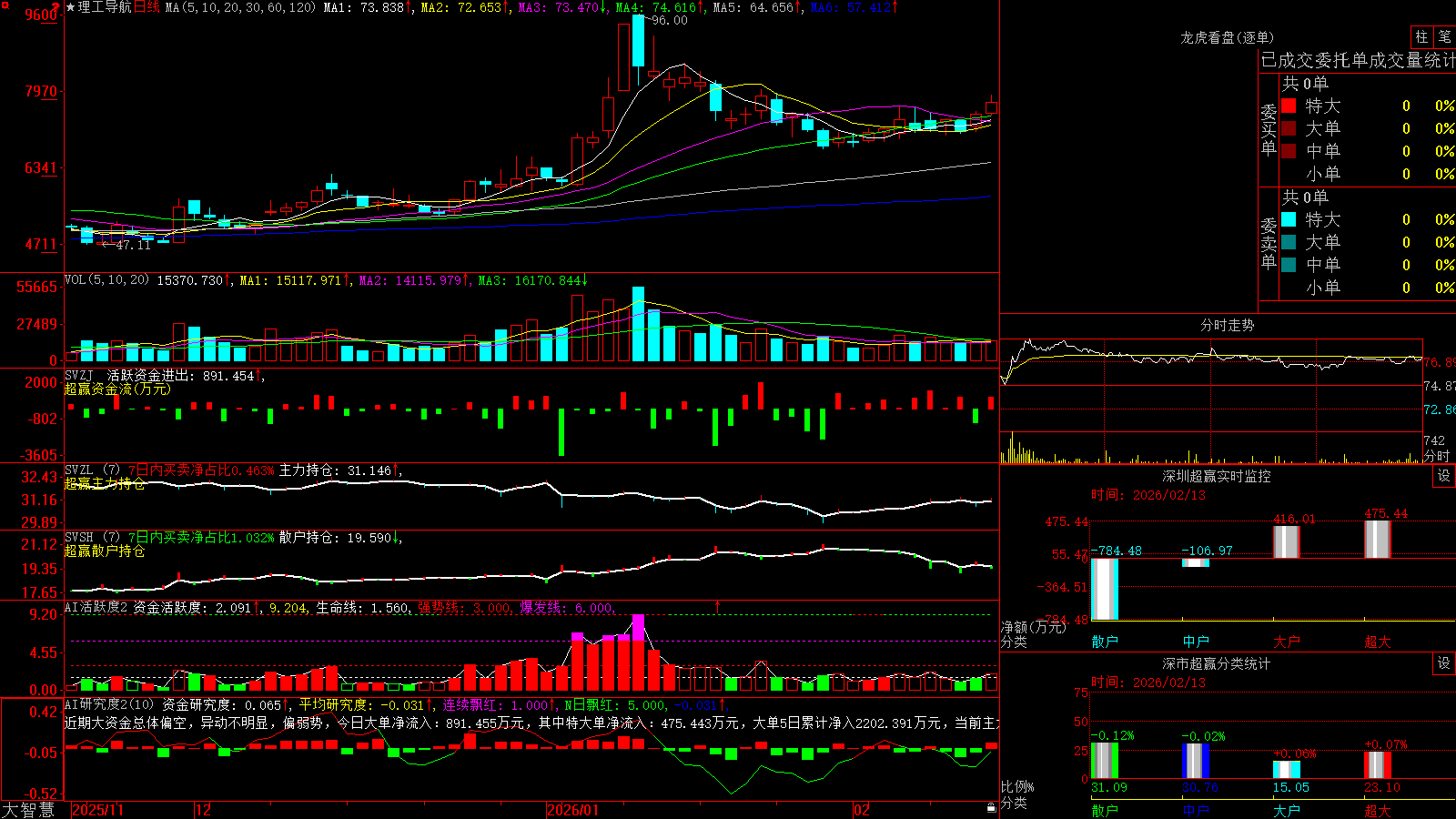
Task: Click the red question-mark pin icon
Action: 56,8
